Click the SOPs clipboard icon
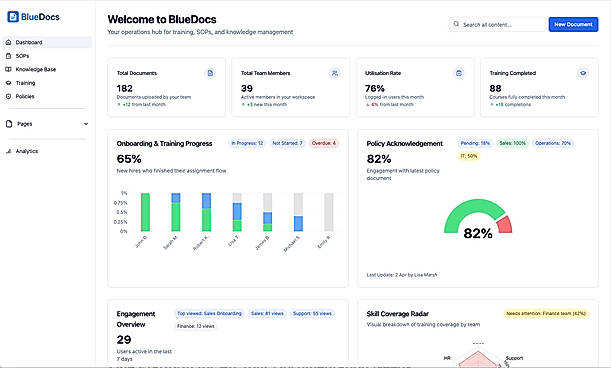611x368 pixels. click(9, 56)
